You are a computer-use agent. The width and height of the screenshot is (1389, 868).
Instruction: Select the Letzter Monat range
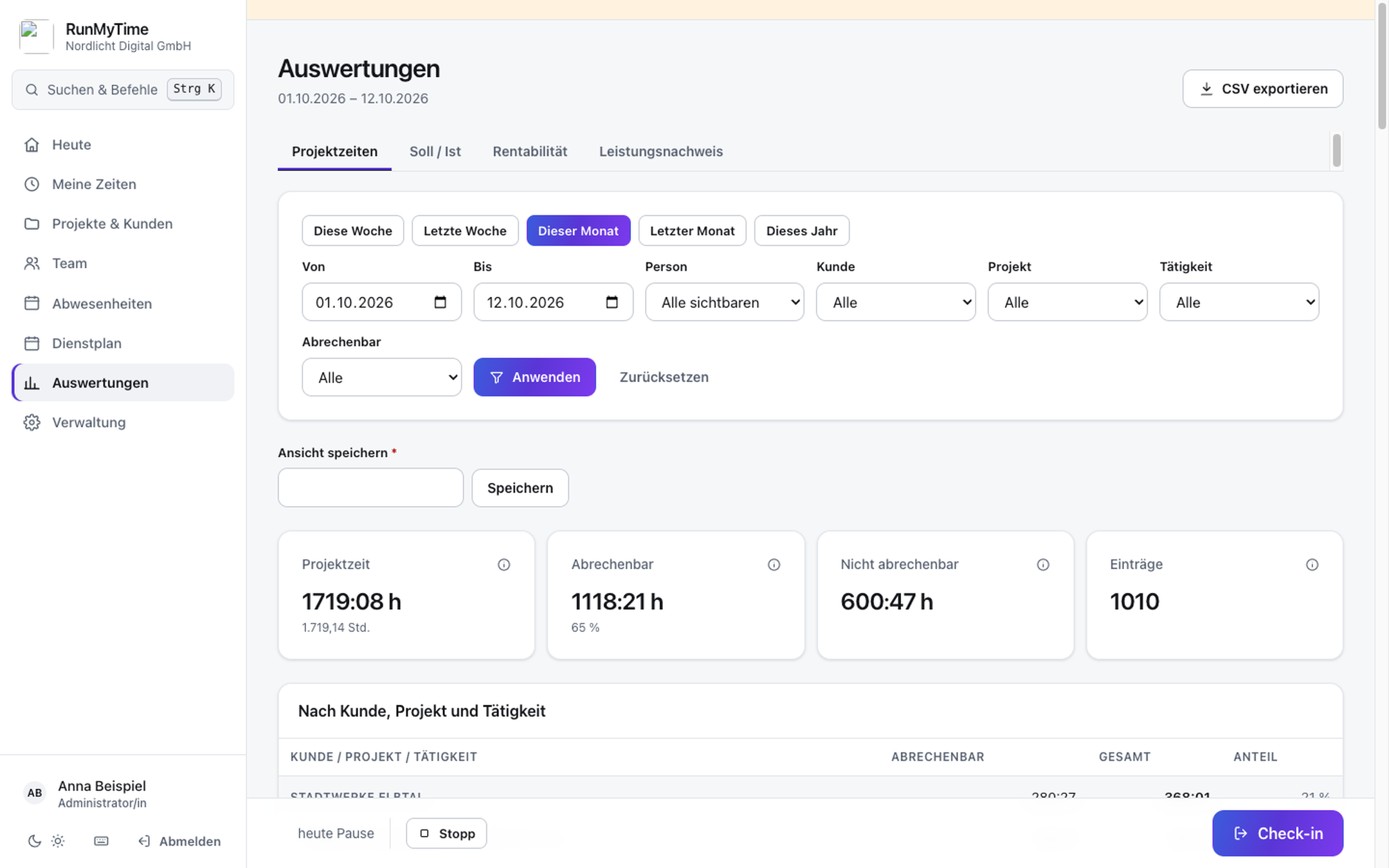coord(692,231)
